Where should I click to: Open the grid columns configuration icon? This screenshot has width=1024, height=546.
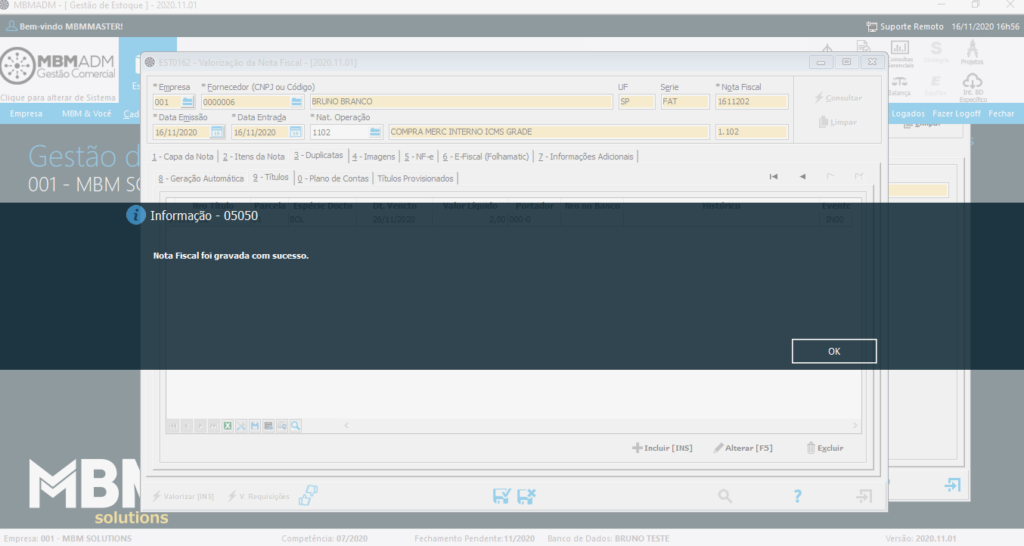click(x=268, y=426)
